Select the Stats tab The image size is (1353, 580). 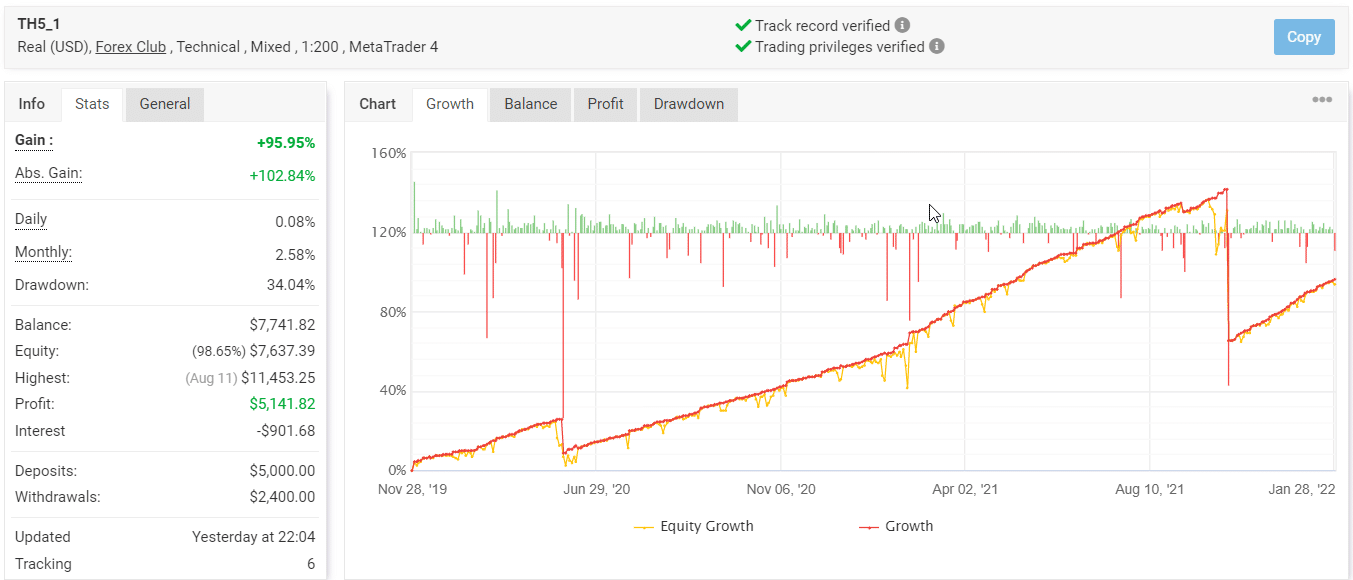point(92,104)
